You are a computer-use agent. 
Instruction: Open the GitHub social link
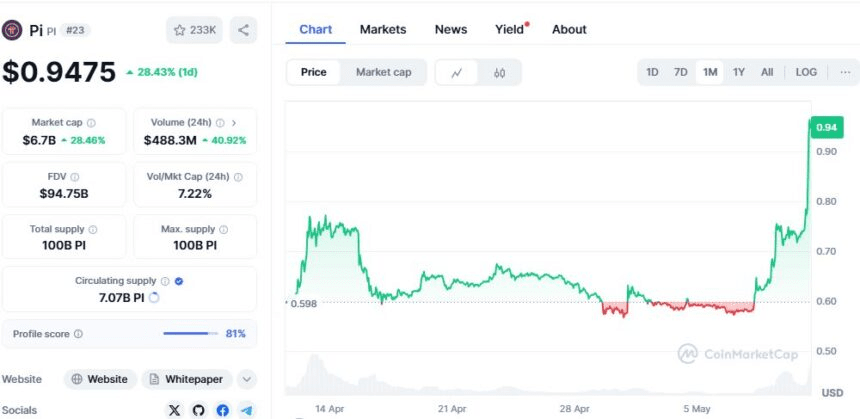[x=198, y=409]
